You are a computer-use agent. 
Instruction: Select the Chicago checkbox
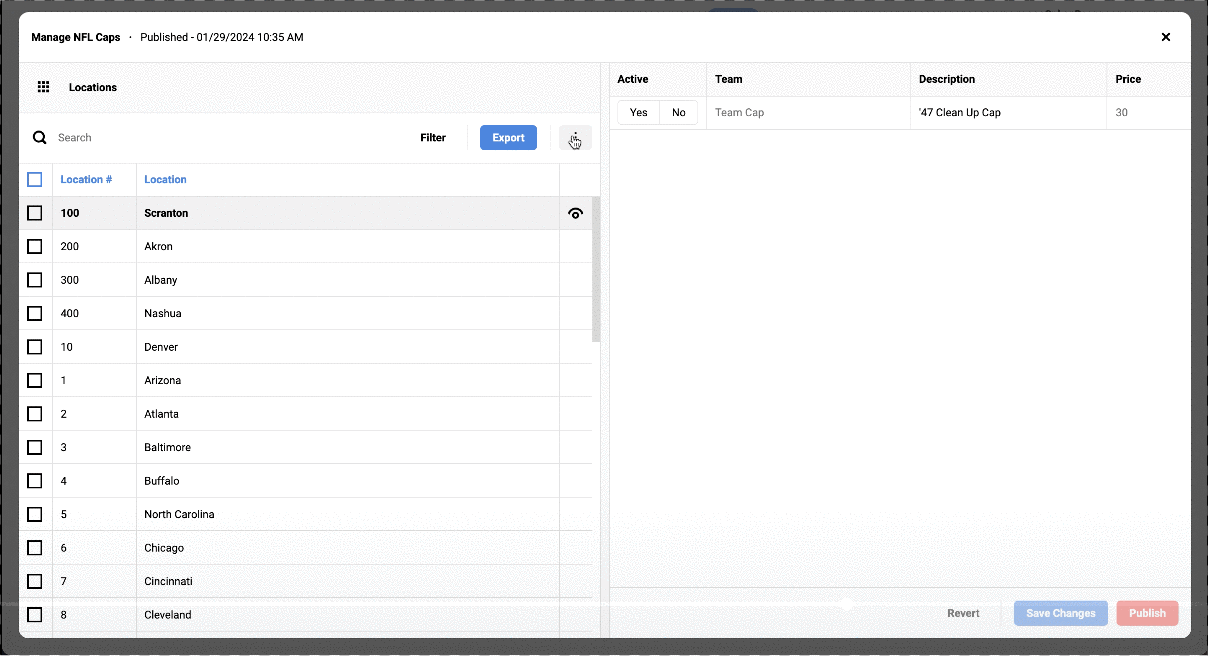(x=35, y=548)
